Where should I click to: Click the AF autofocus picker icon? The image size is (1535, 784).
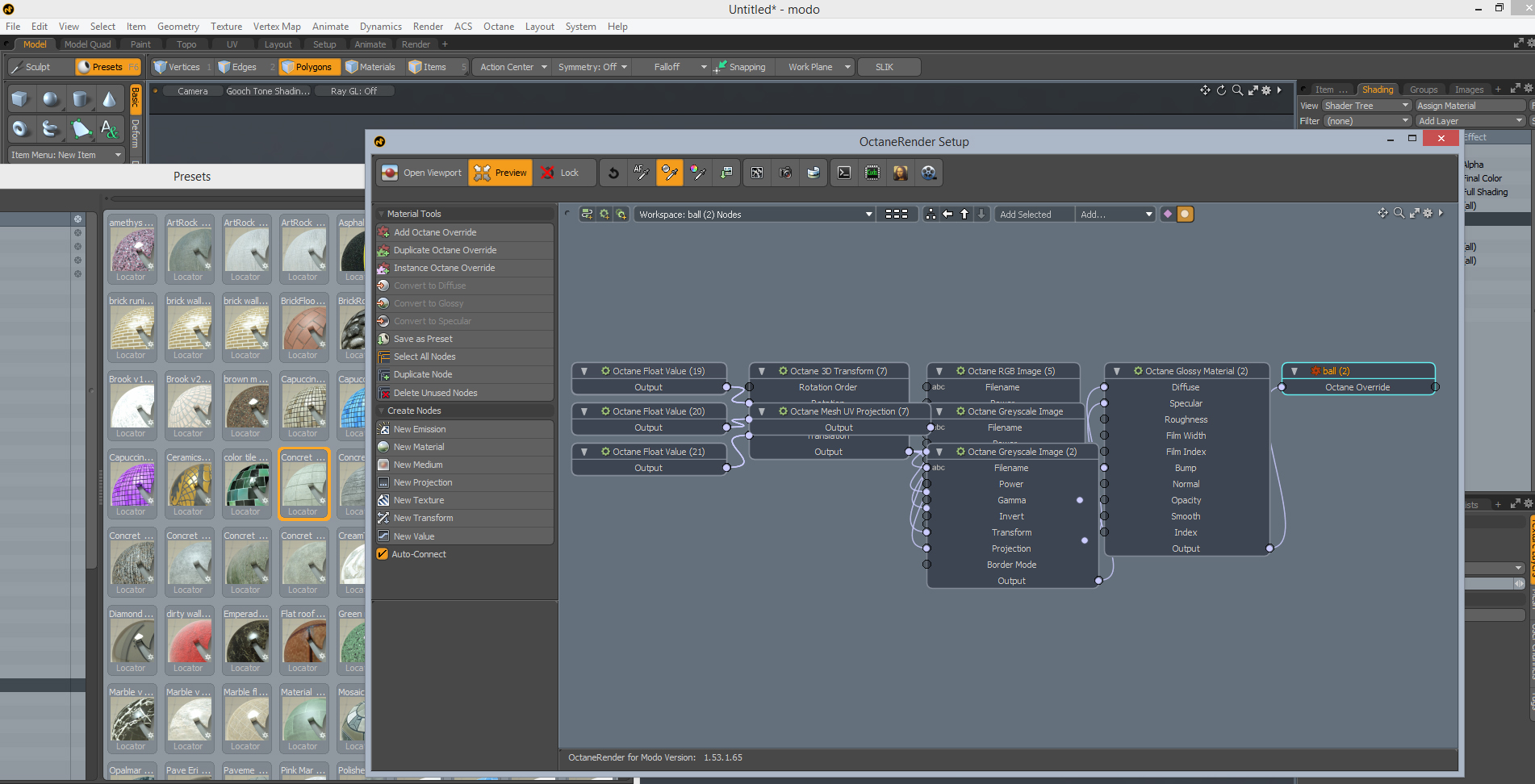point(642,173)
